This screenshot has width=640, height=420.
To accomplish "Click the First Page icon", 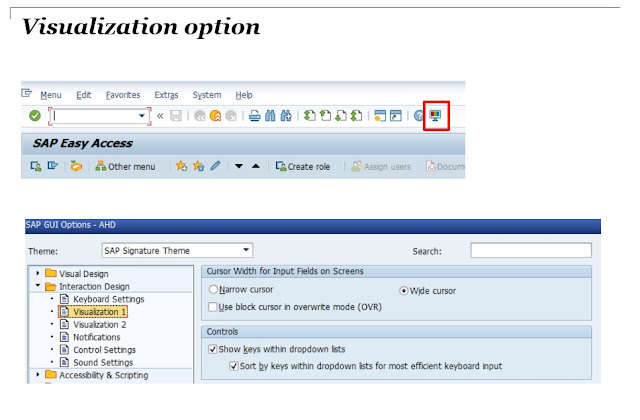I will coord(310,116).
